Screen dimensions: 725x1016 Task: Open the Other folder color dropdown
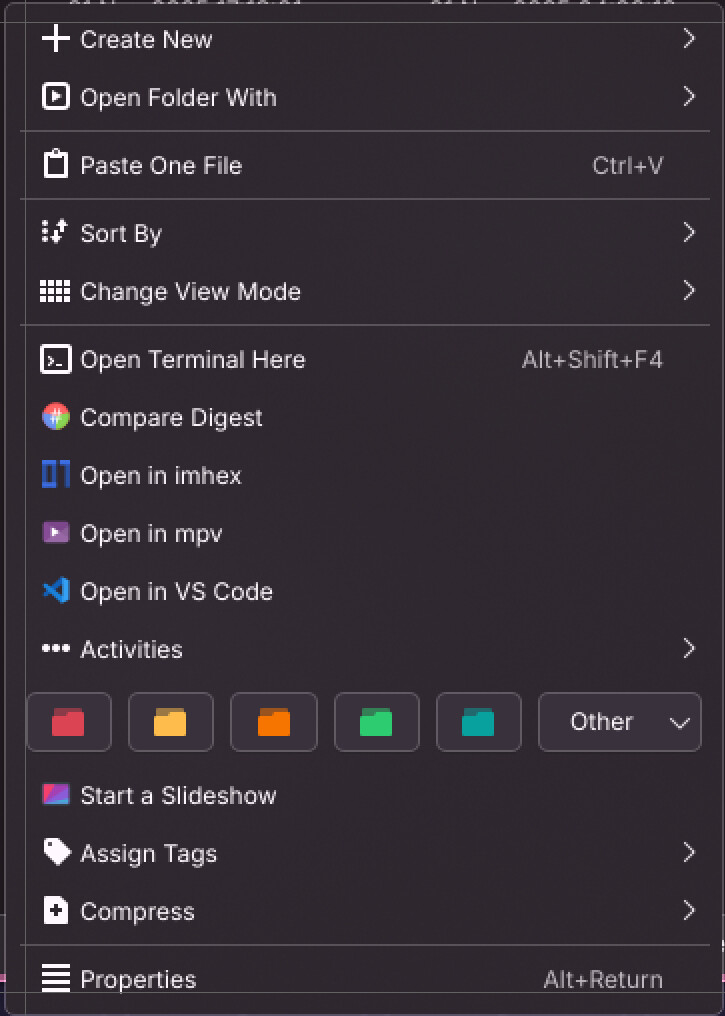point(620,722)
